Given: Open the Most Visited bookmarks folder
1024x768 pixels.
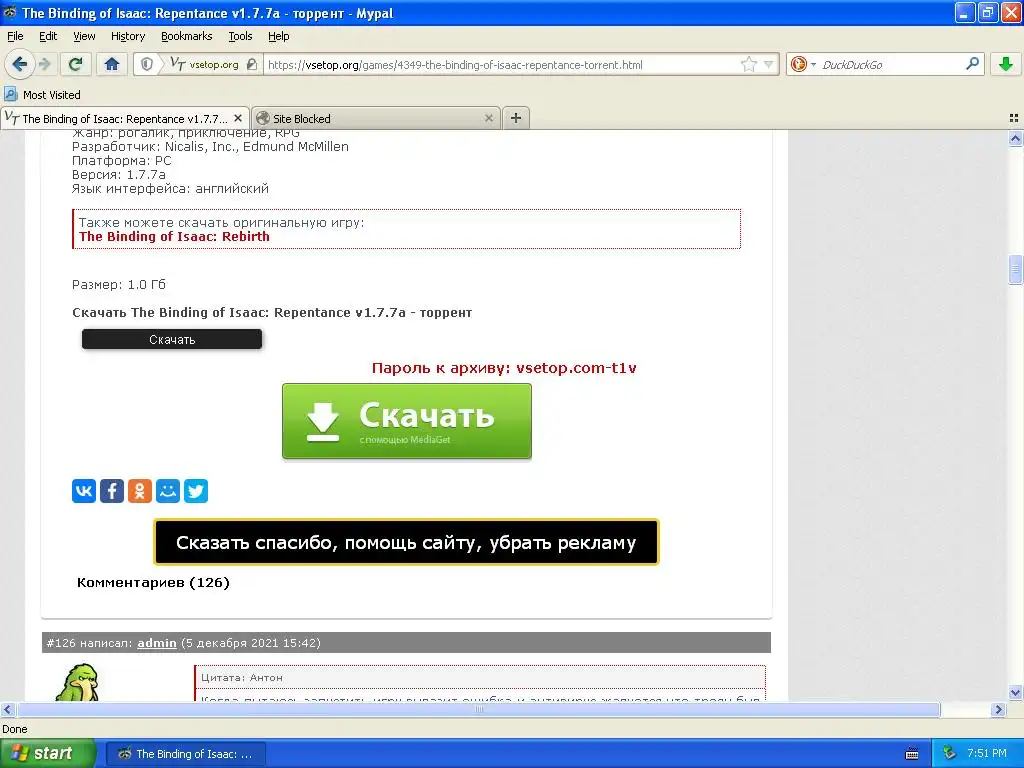Looking at the screenshot, I should [x=43, y=95].
